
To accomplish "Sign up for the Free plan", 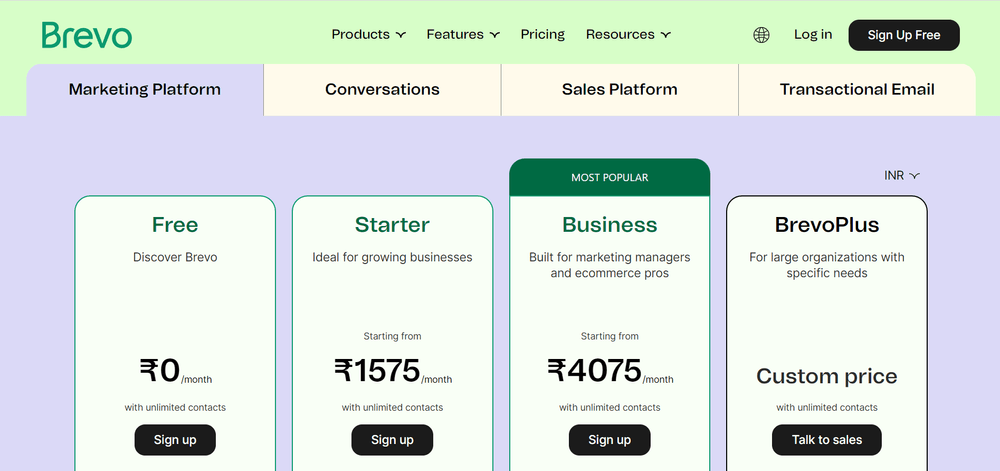I will coord(175,440).
